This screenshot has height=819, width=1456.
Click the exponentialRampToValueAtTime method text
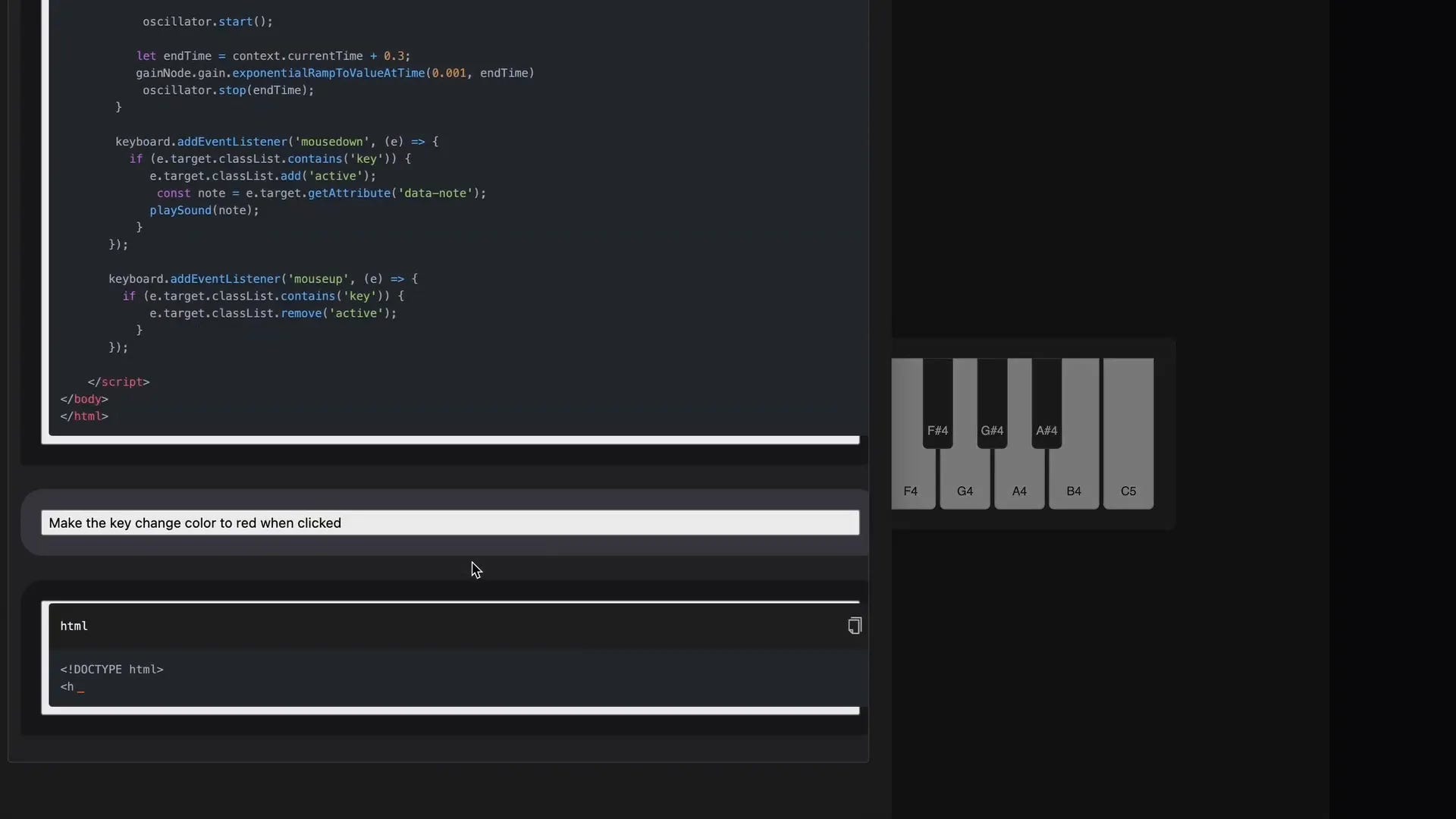[329, 73]
